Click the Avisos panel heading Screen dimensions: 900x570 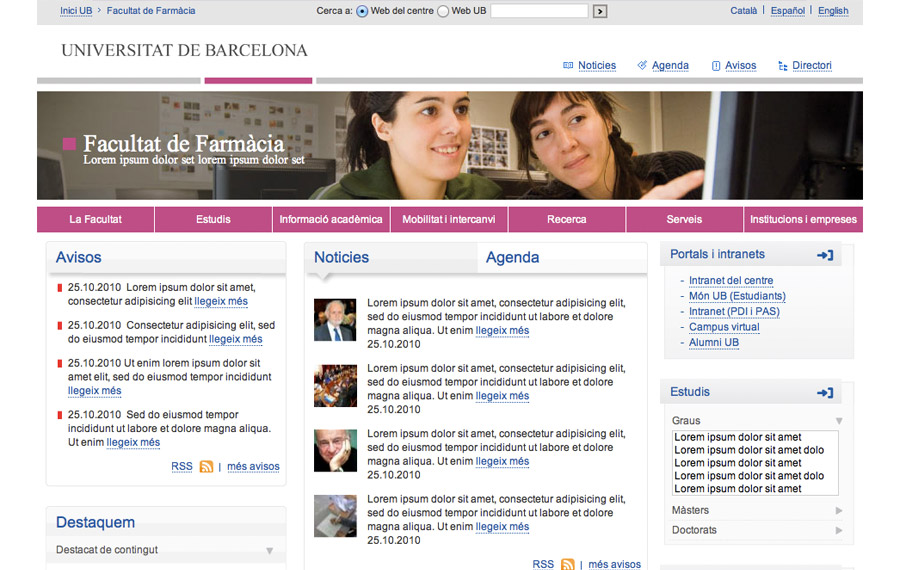(x=79, y=257)
